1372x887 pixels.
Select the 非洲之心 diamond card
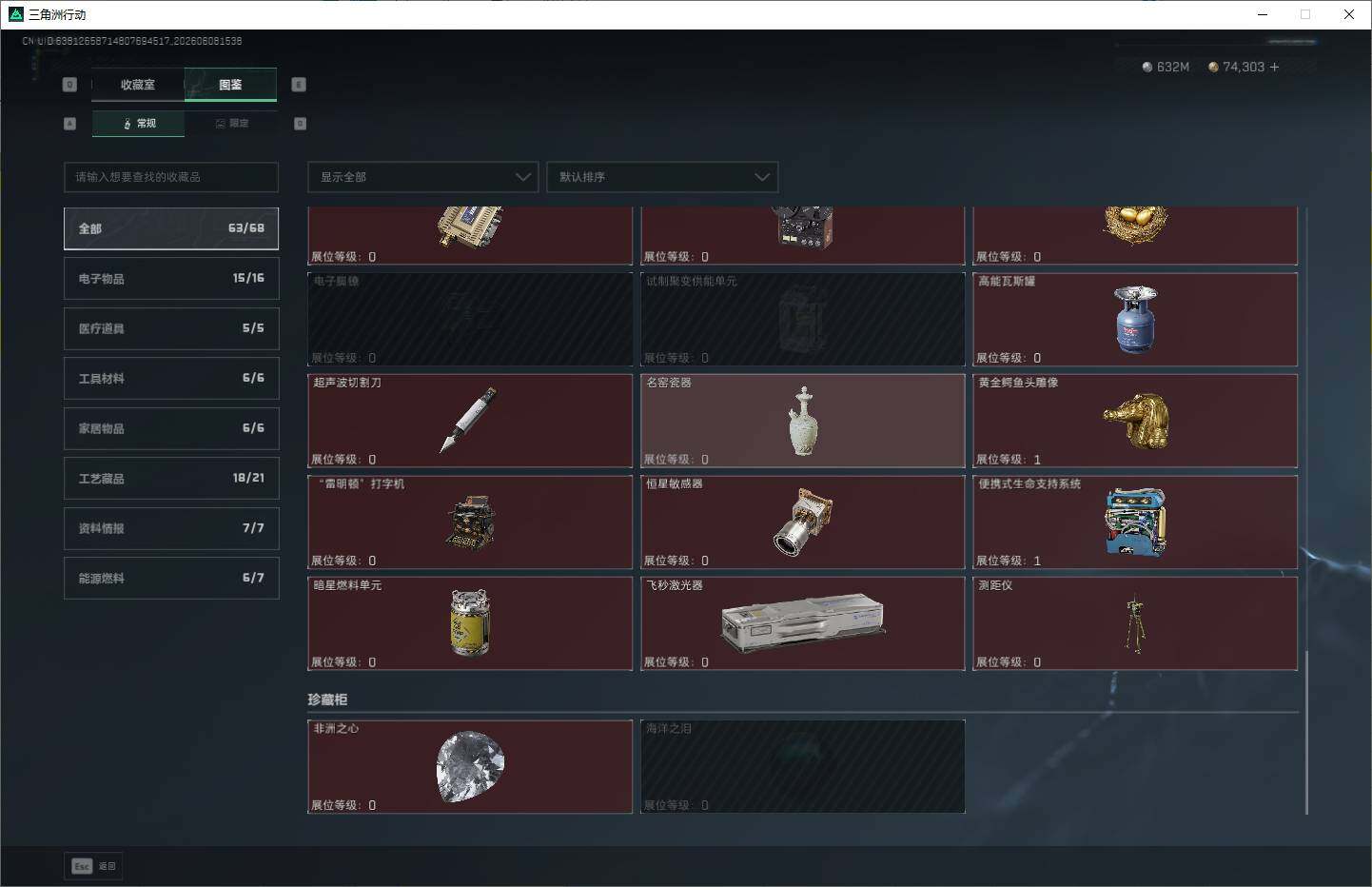point(470,767)
